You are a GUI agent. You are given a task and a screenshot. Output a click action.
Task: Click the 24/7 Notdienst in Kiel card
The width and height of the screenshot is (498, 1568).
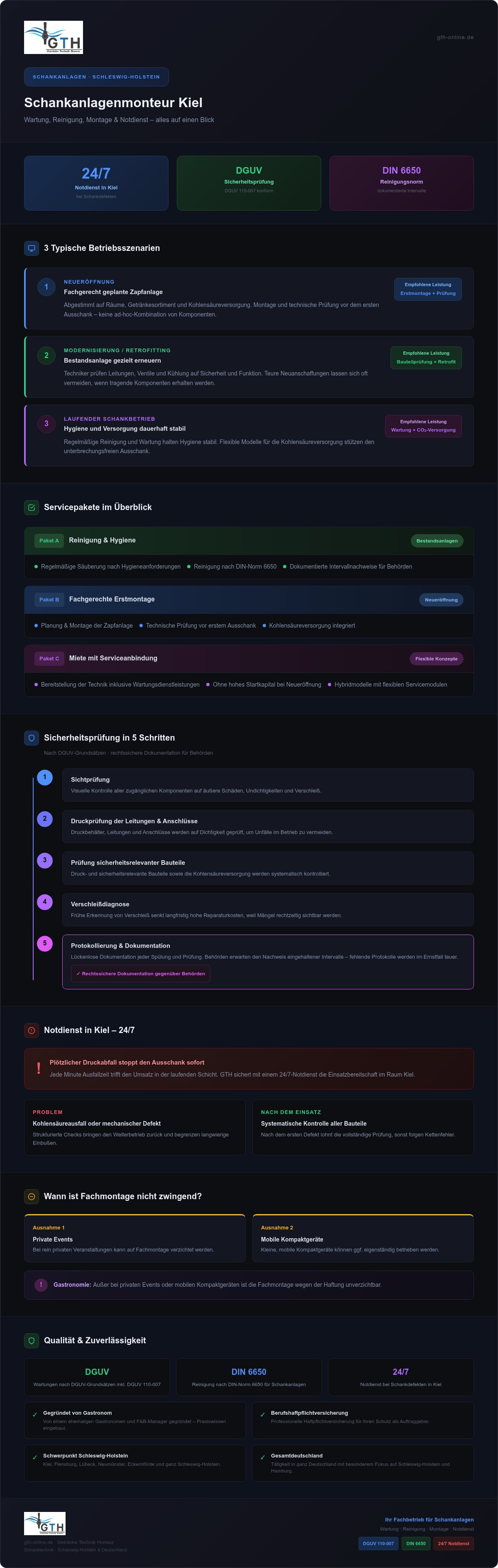[96, 183]
